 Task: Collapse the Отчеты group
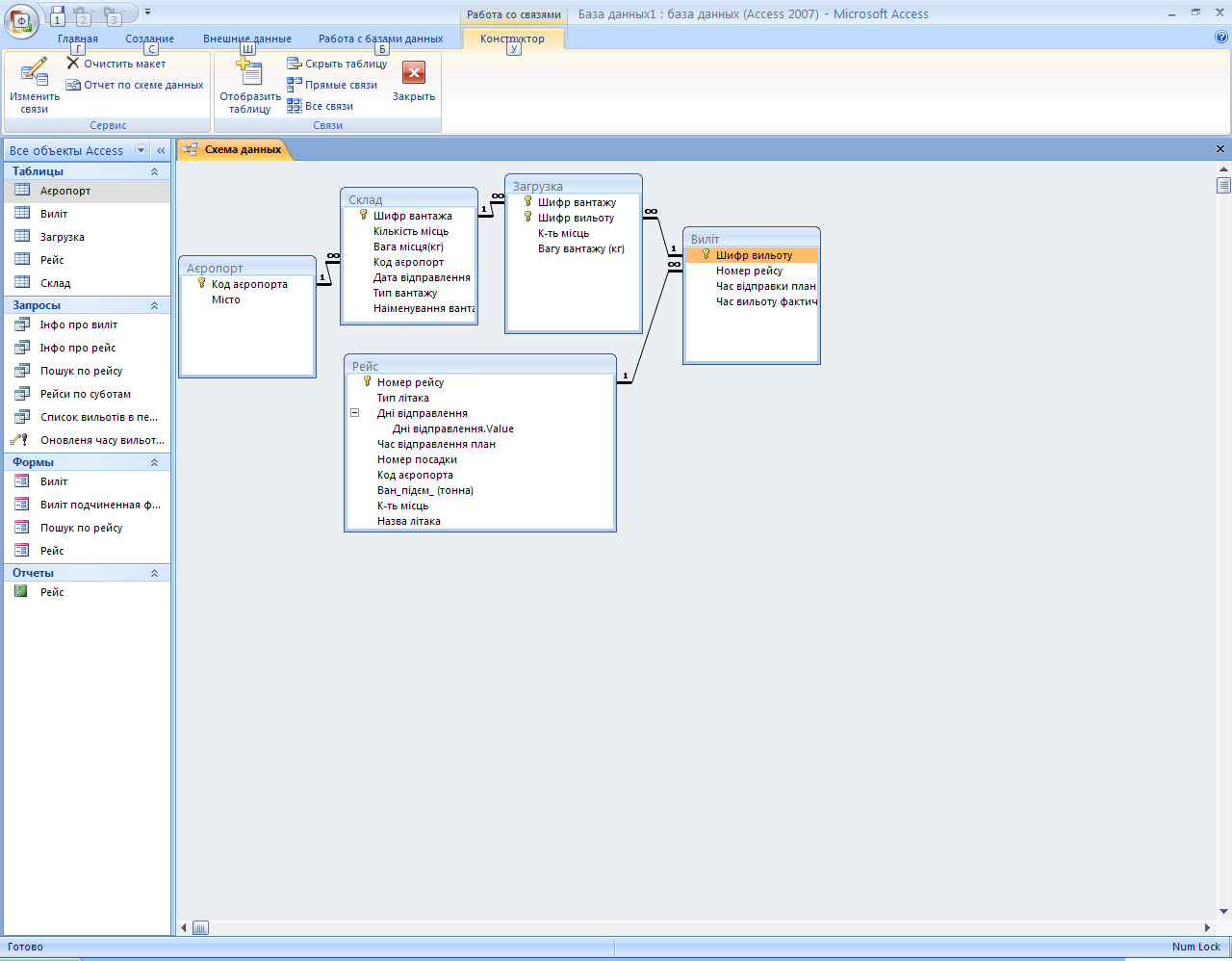154,573
